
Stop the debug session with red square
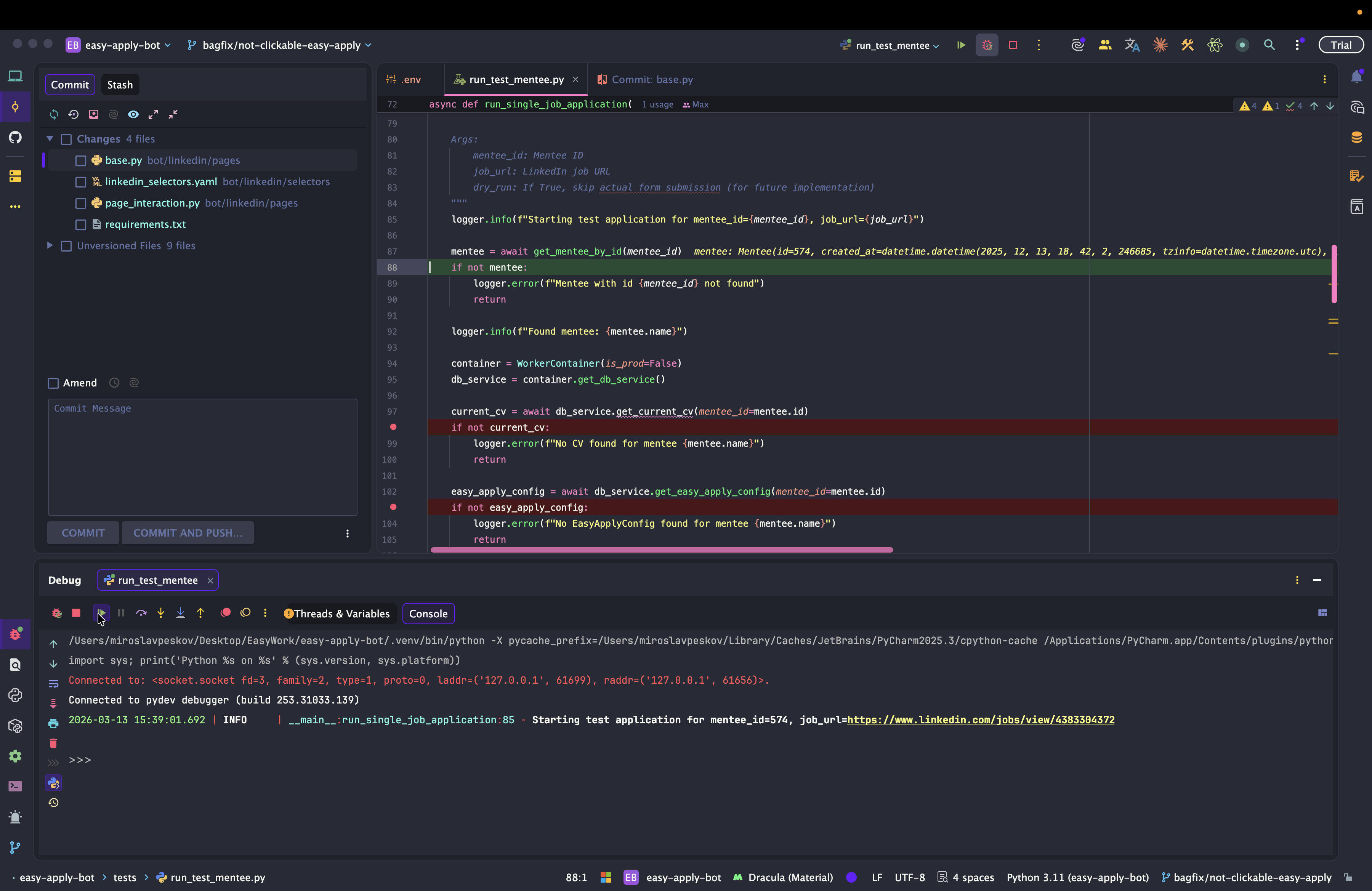point(76,613)
